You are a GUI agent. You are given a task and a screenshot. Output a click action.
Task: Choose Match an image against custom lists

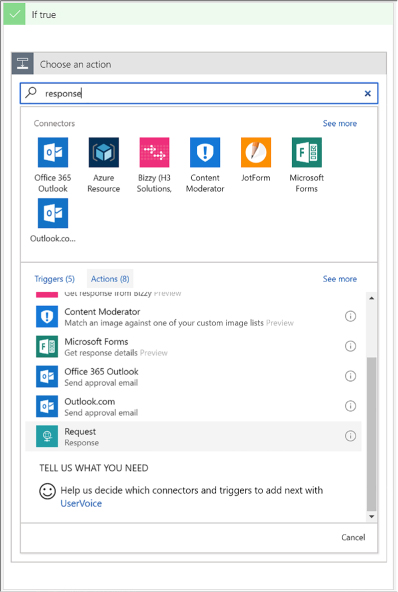coord(164,323)
